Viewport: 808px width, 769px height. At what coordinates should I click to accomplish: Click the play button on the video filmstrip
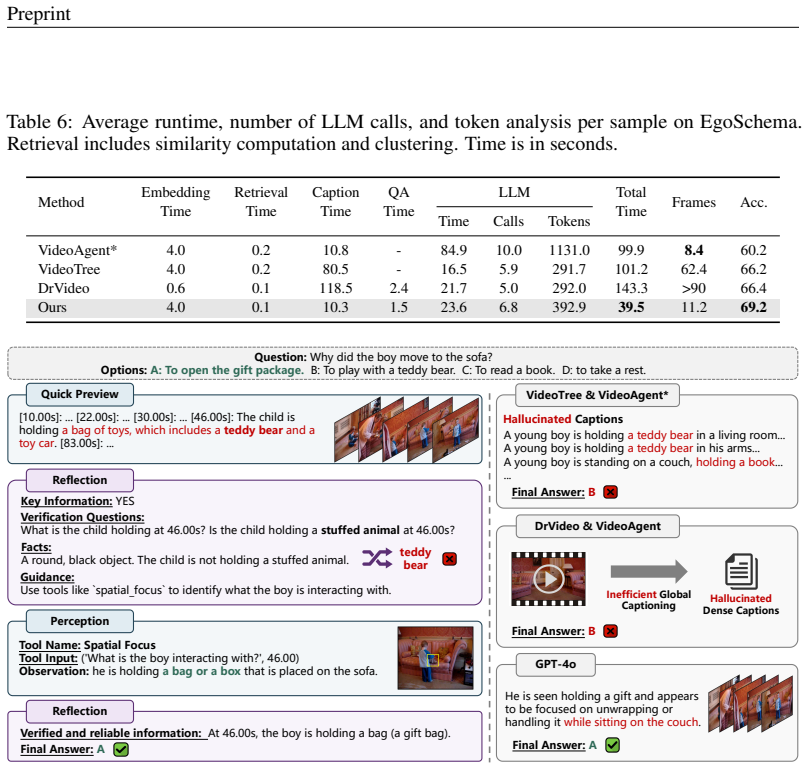point(548,579)
